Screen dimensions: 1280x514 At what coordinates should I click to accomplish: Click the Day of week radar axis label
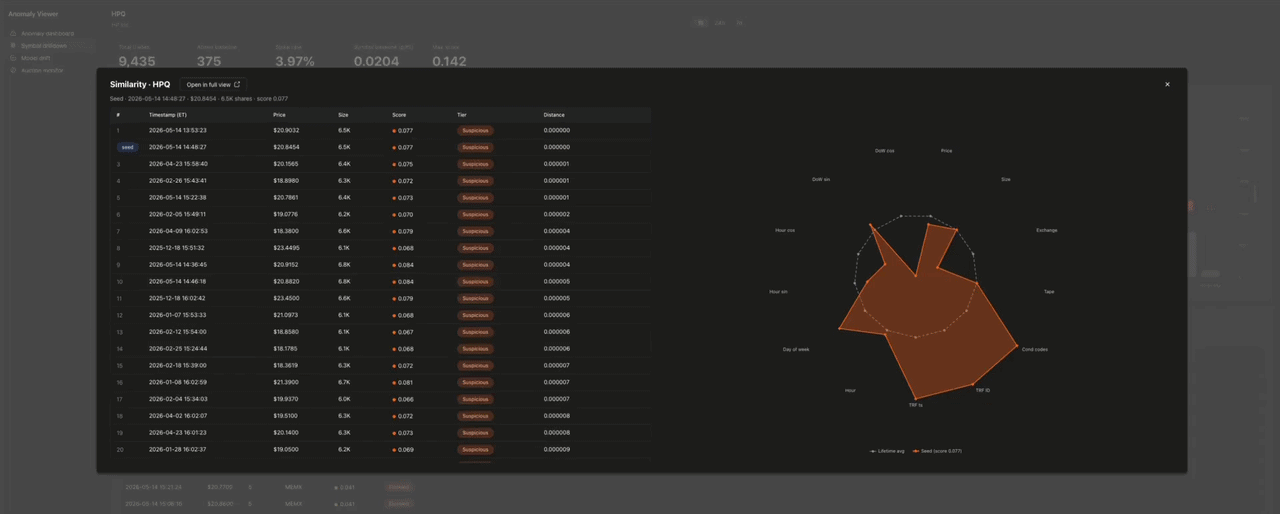796,349
